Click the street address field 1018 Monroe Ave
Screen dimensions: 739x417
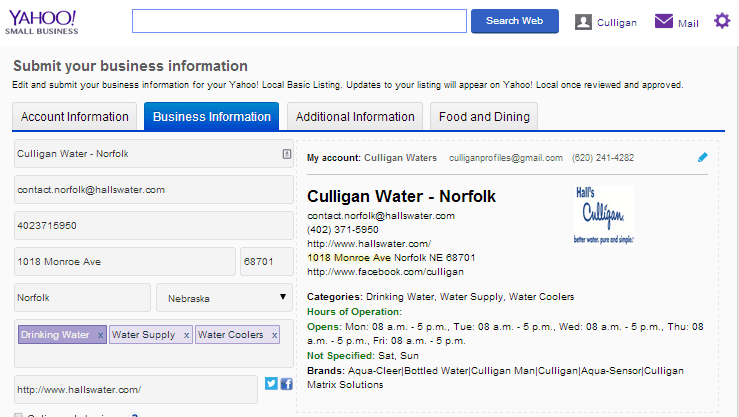tap(125, 262)
